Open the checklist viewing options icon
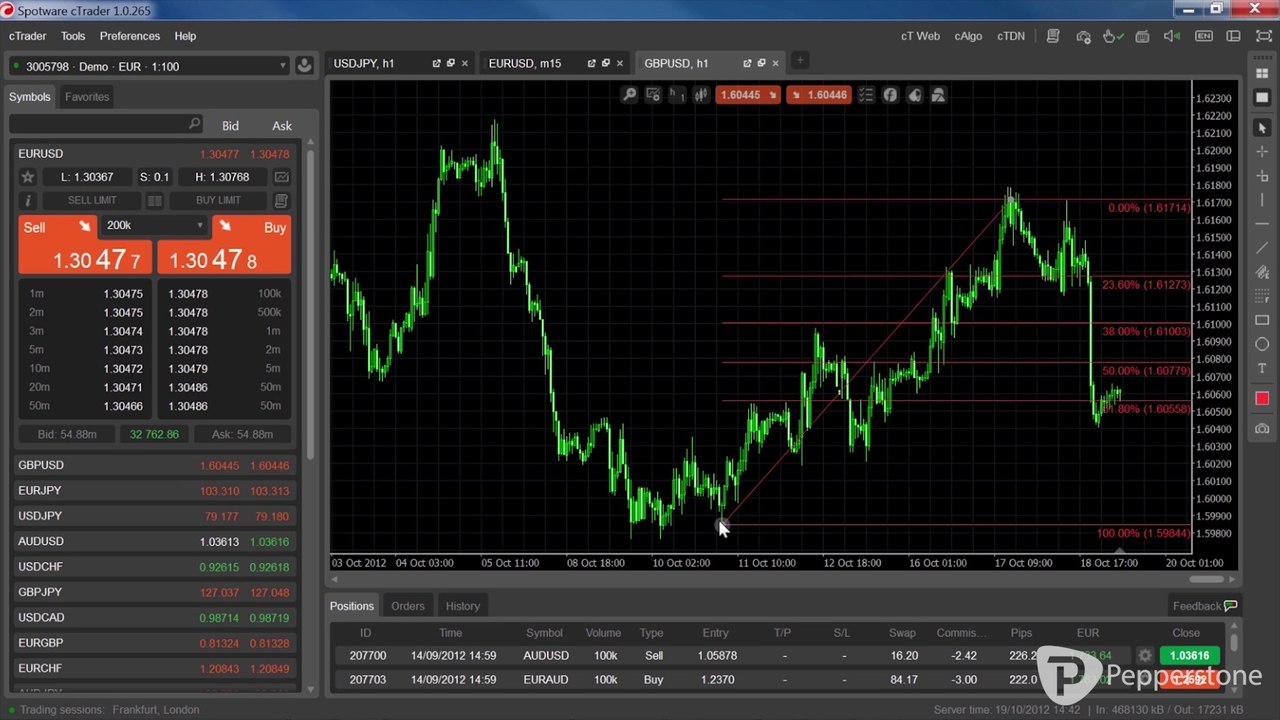Image resolution: width=1280 pixels, height=720 pixels. tap(866, 95)
